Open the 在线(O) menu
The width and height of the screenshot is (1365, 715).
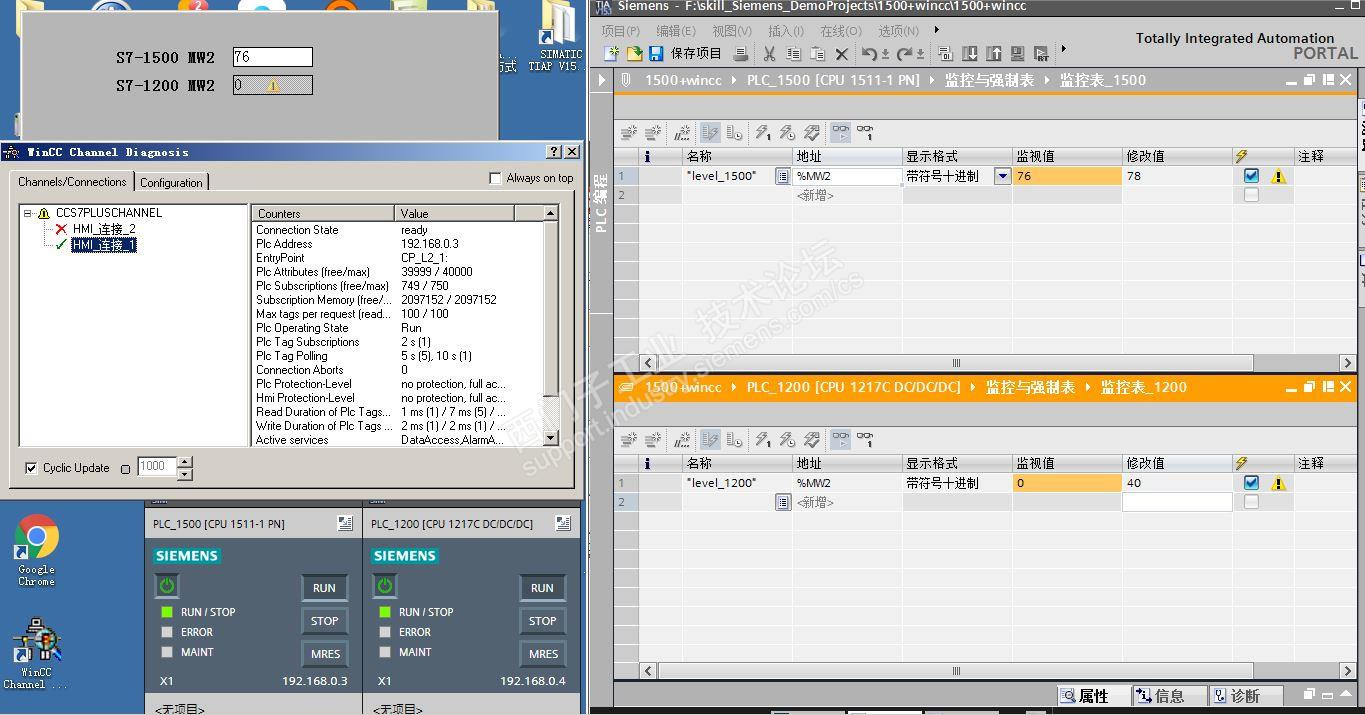point(841,31)
